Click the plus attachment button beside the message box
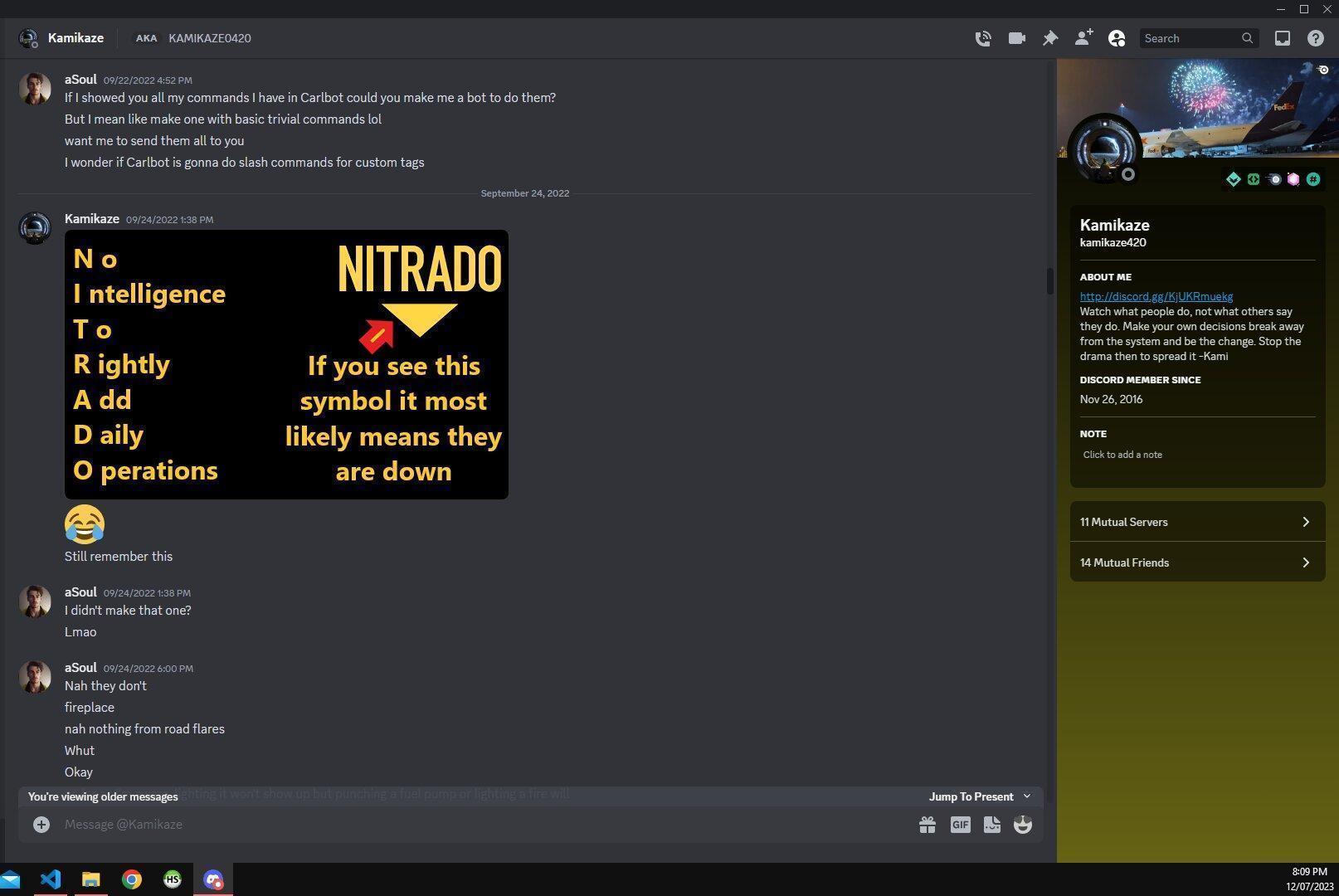This screenshot has width=1339, height=896. click(41, 824)
